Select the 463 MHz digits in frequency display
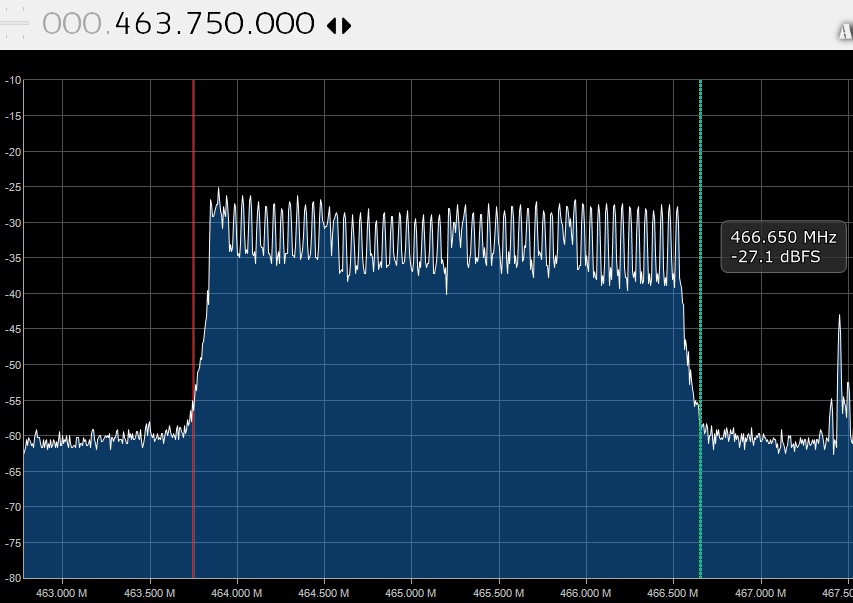This screenshot has height=603, width=853. [x=147, y=24]
